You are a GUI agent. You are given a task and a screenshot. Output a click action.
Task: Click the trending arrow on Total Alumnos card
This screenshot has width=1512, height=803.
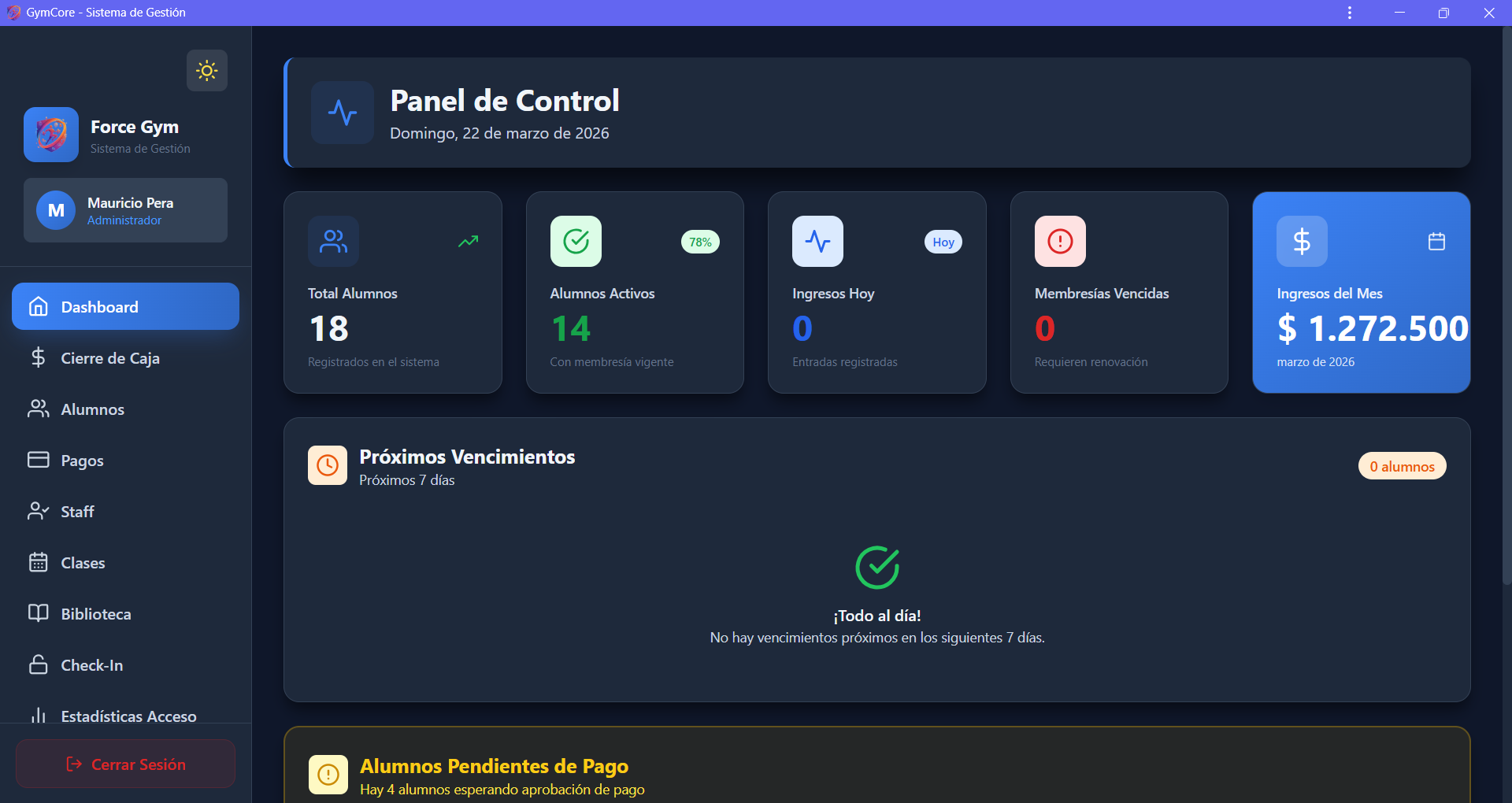click(x=468, y=241)
